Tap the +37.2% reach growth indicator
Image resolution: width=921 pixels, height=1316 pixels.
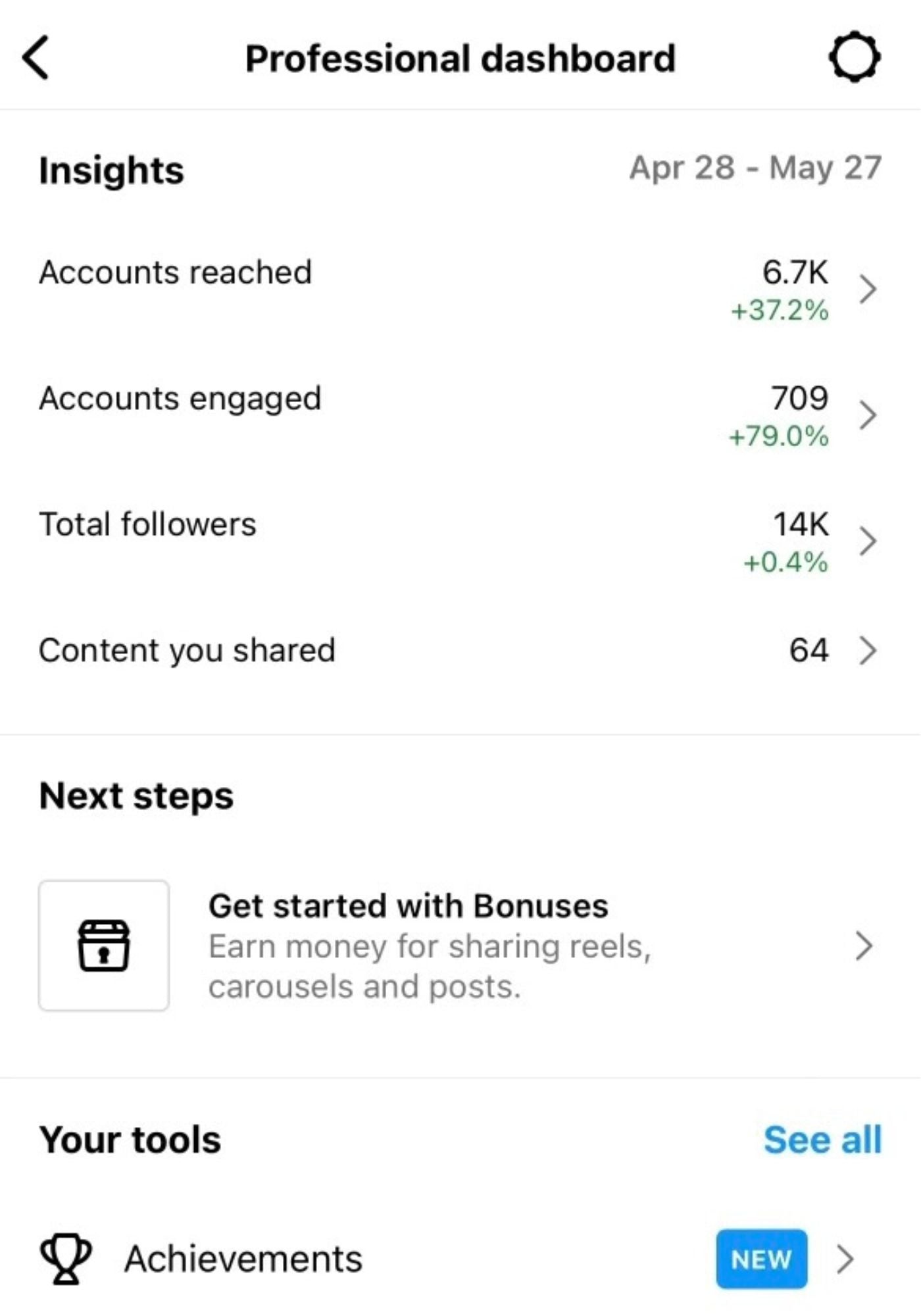pos(779,312)
